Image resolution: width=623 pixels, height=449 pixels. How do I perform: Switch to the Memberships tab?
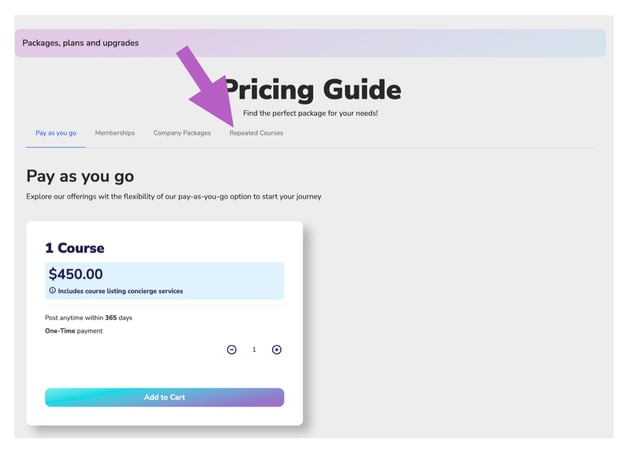[115, 133]
